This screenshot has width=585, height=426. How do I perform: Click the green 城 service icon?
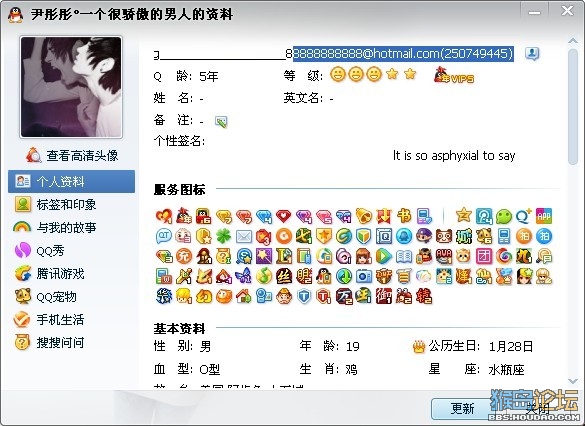pos(464,236)
